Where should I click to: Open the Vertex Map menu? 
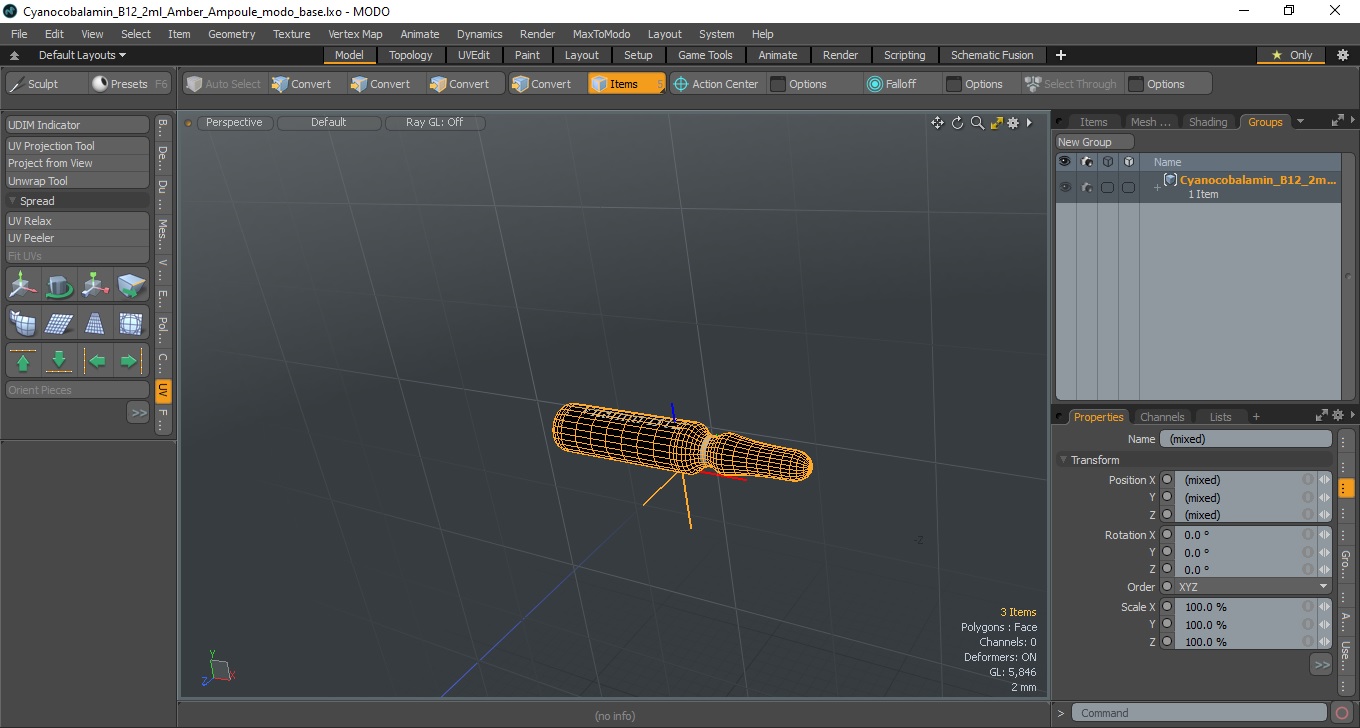[355, 34]
